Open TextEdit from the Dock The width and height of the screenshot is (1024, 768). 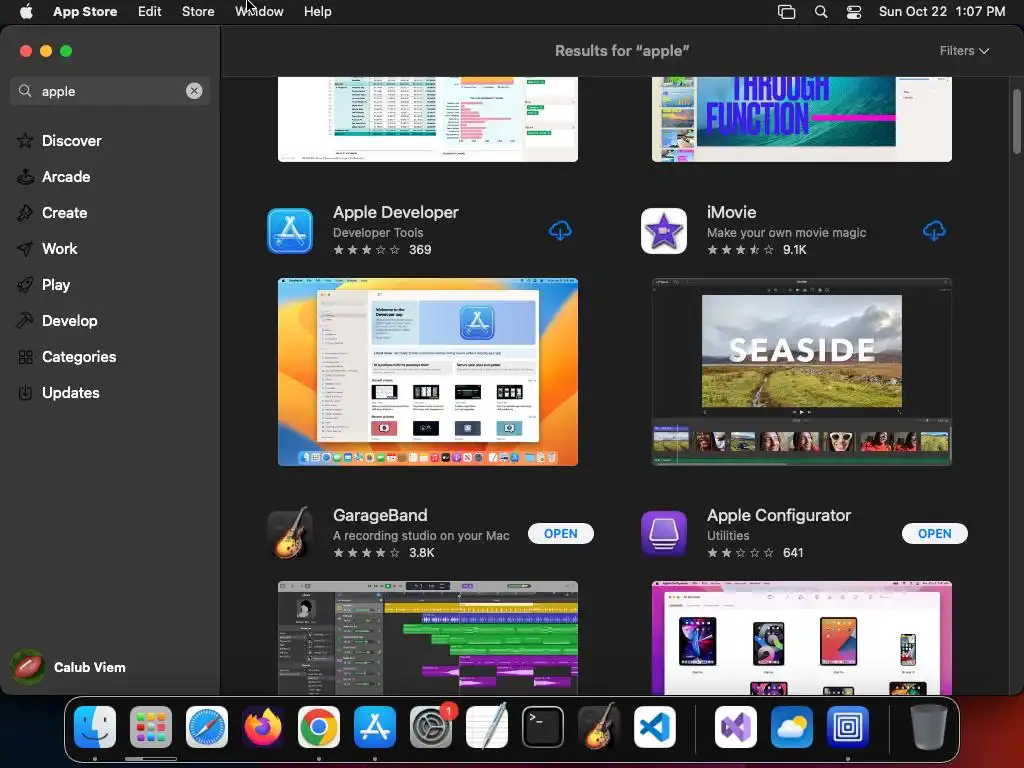487,726
